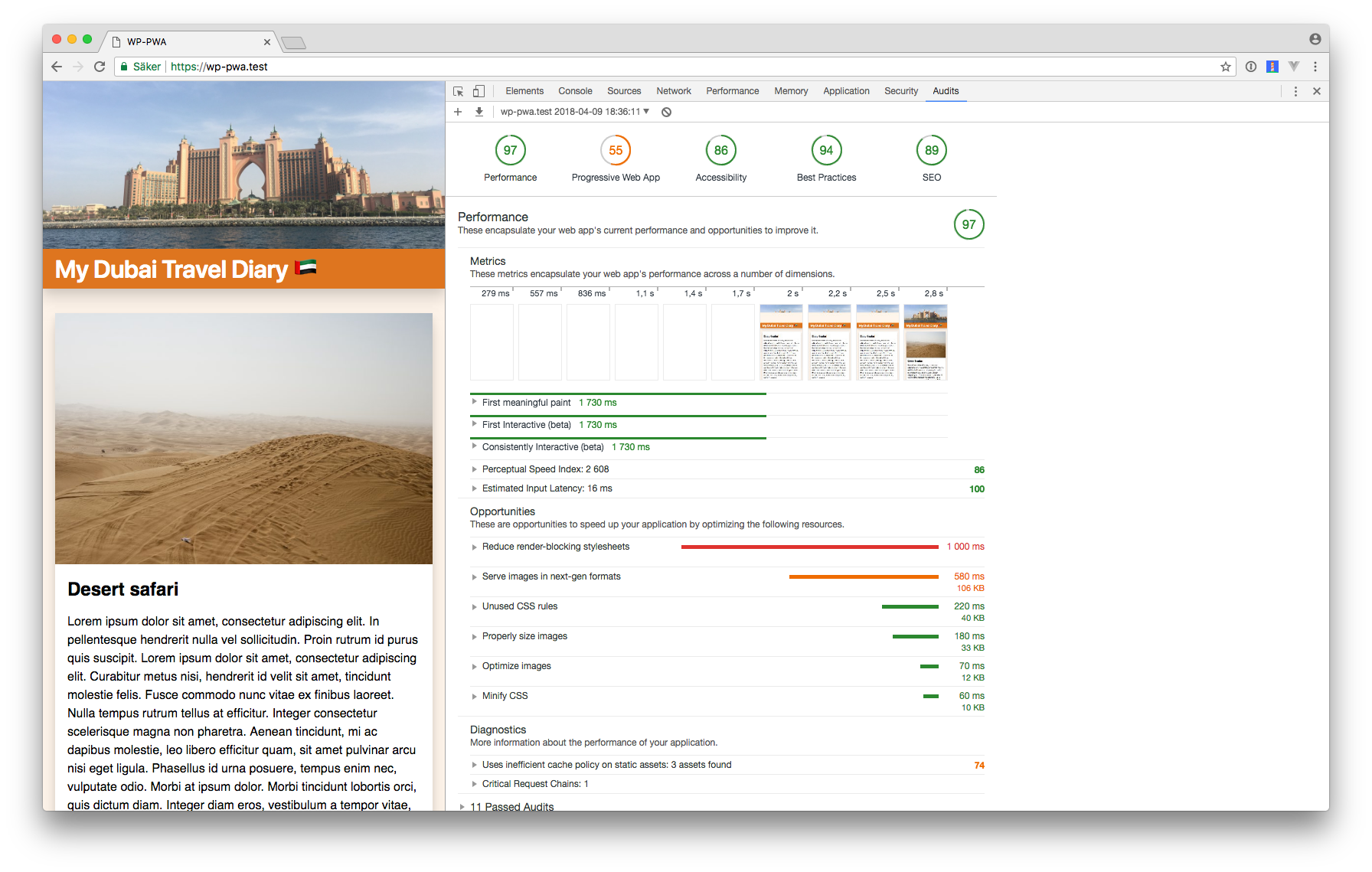This screenshot has height=872, width=1372.
Task: Reload the wp-pwa.test page
Action: point(100,67)
